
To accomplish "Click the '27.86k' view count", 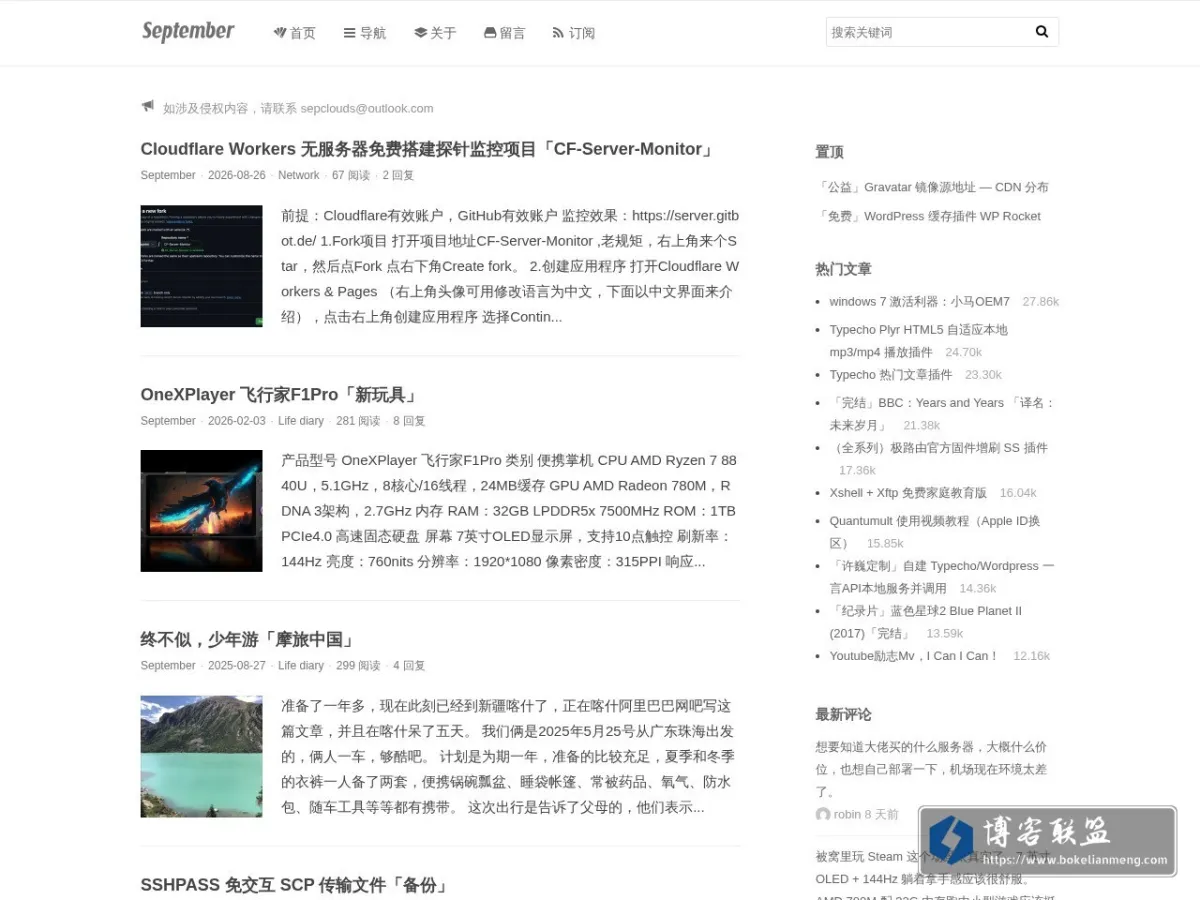I will pyautogui.click(x=1041, y=301).
